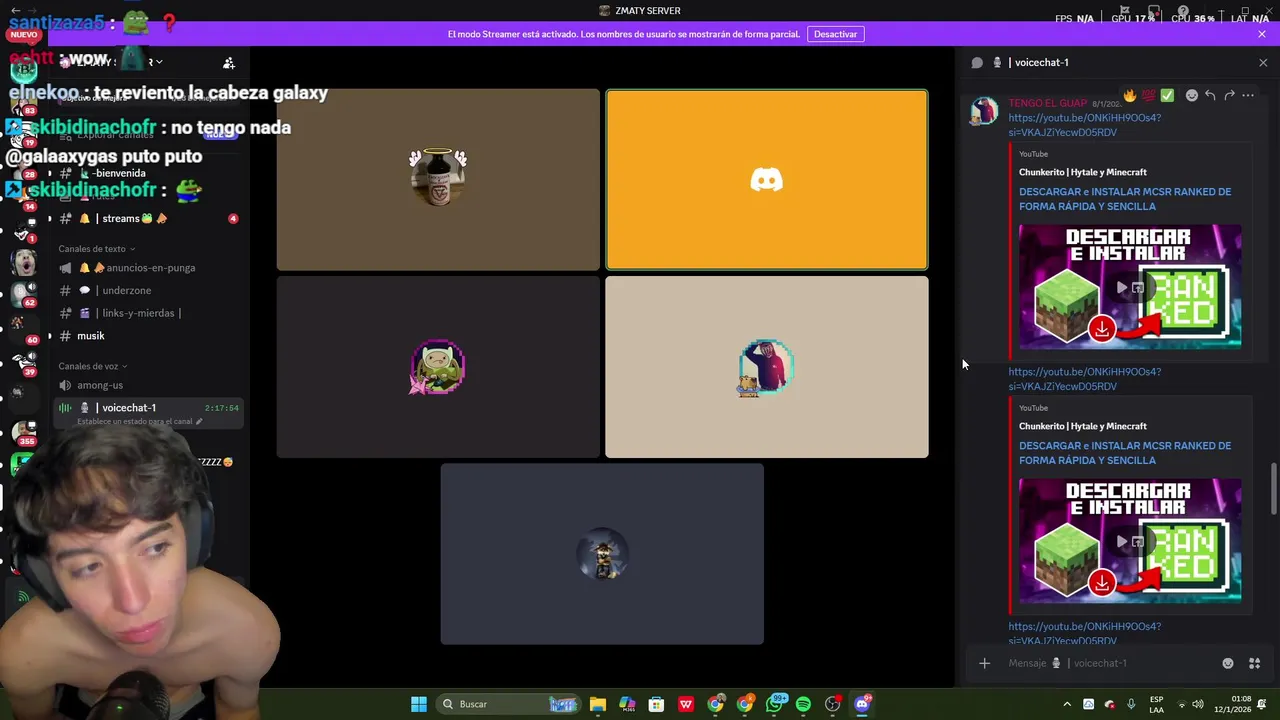Screen dimensions: 1280x720
Task: Open Microsoft Store from the taskbar
Action: pos(656,704)
